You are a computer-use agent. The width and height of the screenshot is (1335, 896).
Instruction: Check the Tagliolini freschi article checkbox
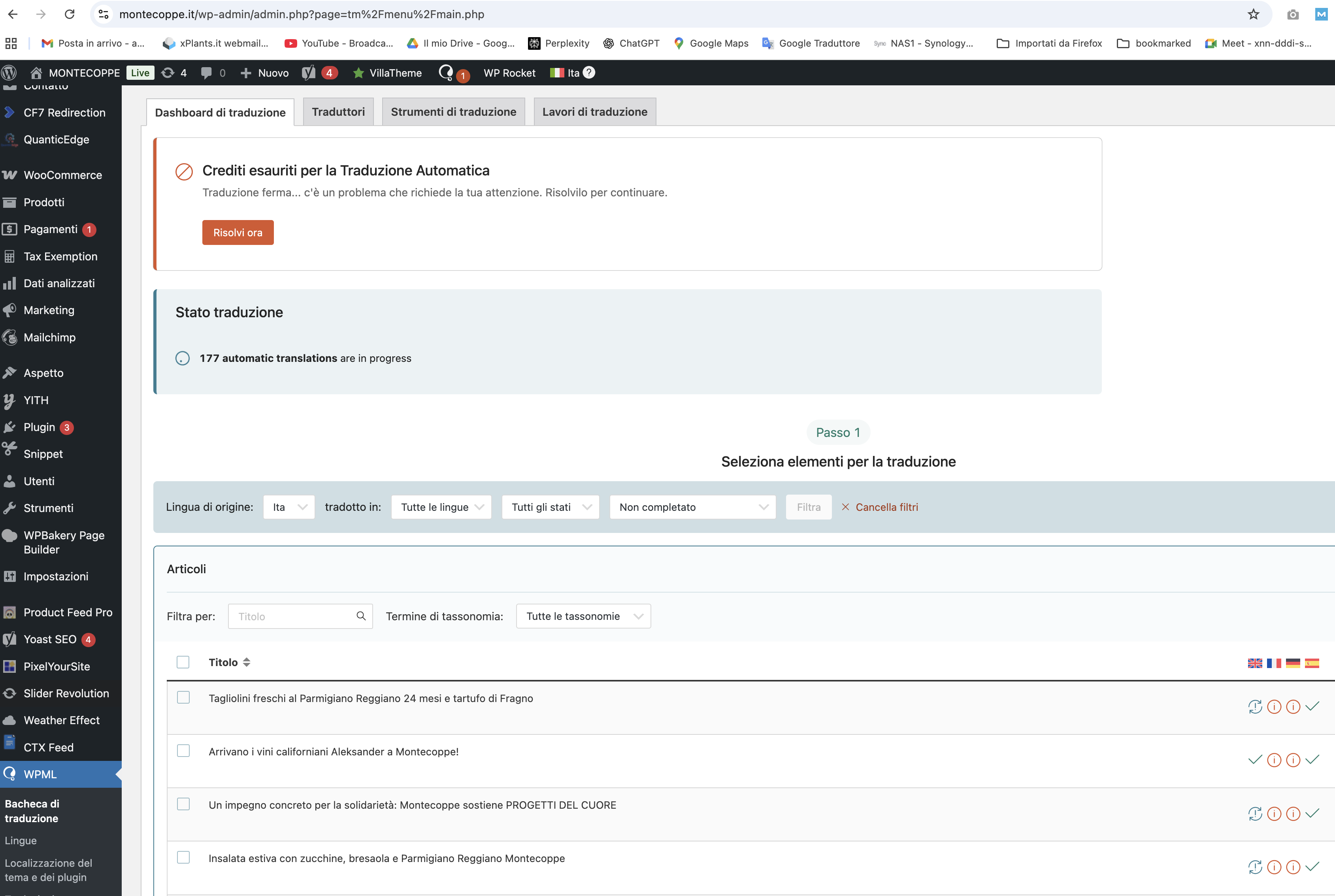[183, 698]
